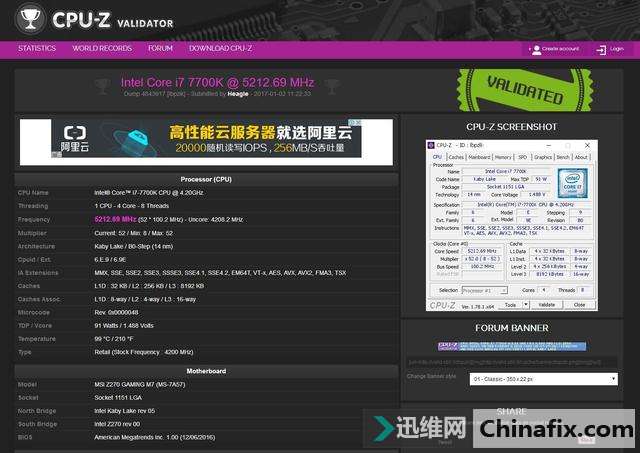640x453 pixels.
Task: Open the CPU-Z screenshot thumbnail
Action: tap(512, 225)
